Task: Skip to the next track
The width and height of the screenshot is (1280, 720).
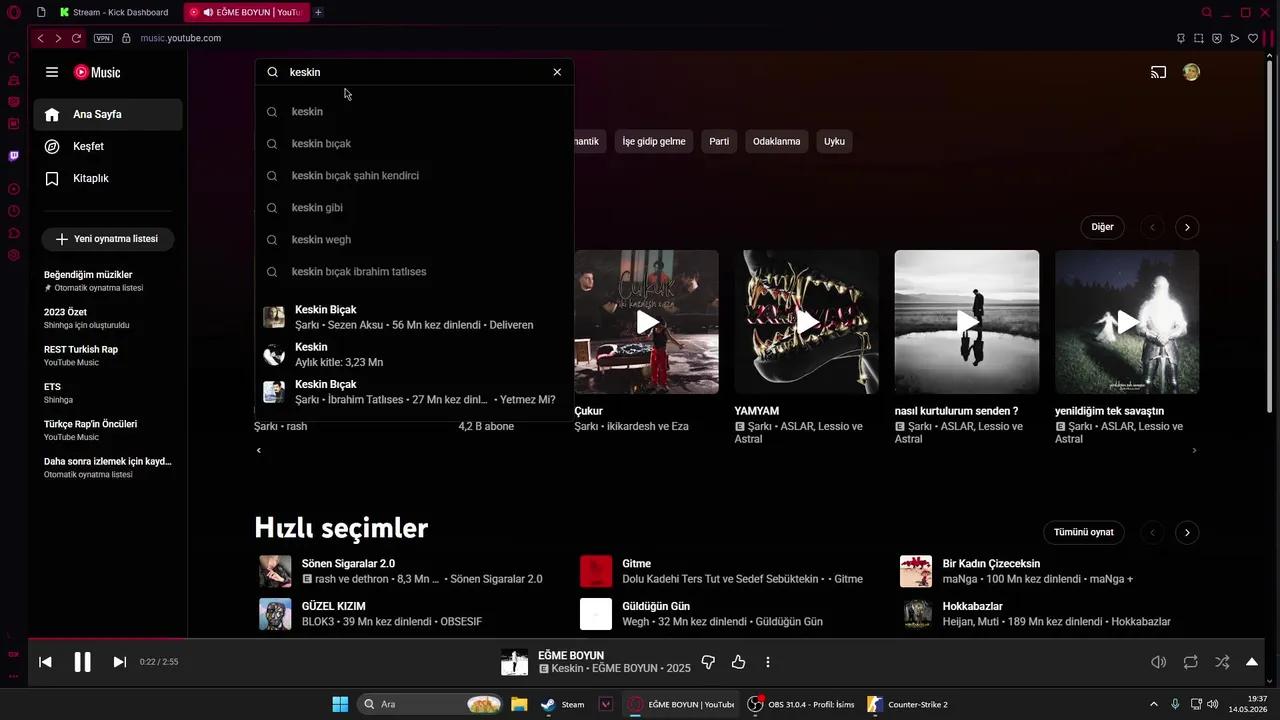Action: pos(120,662)
